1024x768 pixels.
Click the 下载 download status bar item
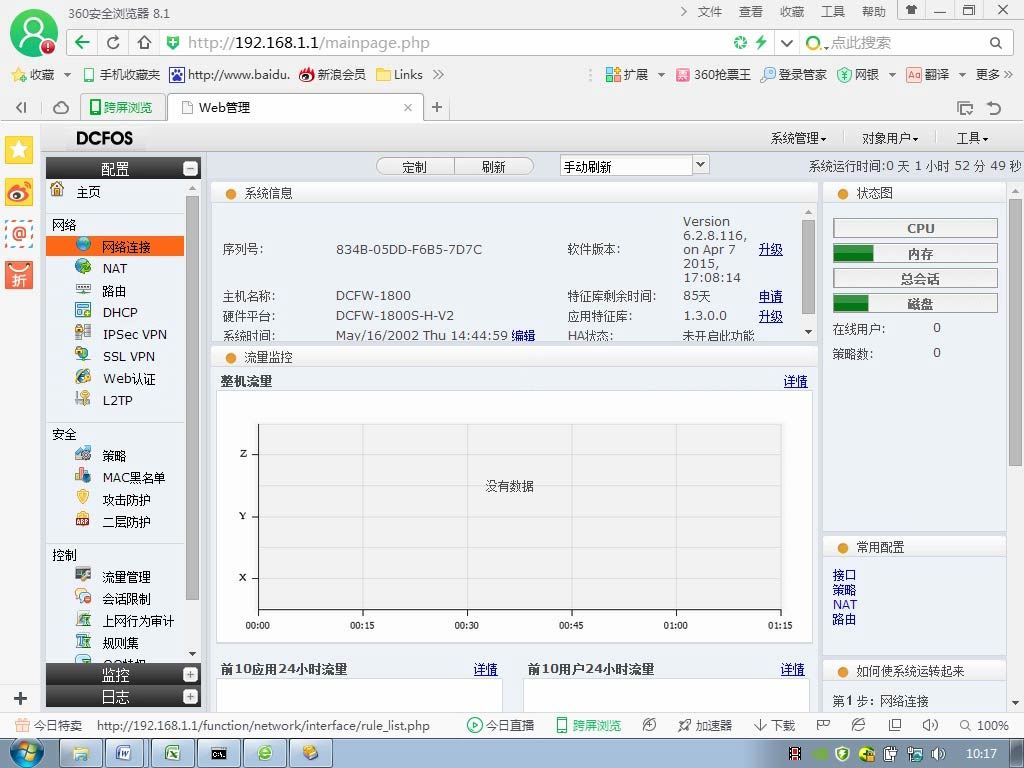775,726
